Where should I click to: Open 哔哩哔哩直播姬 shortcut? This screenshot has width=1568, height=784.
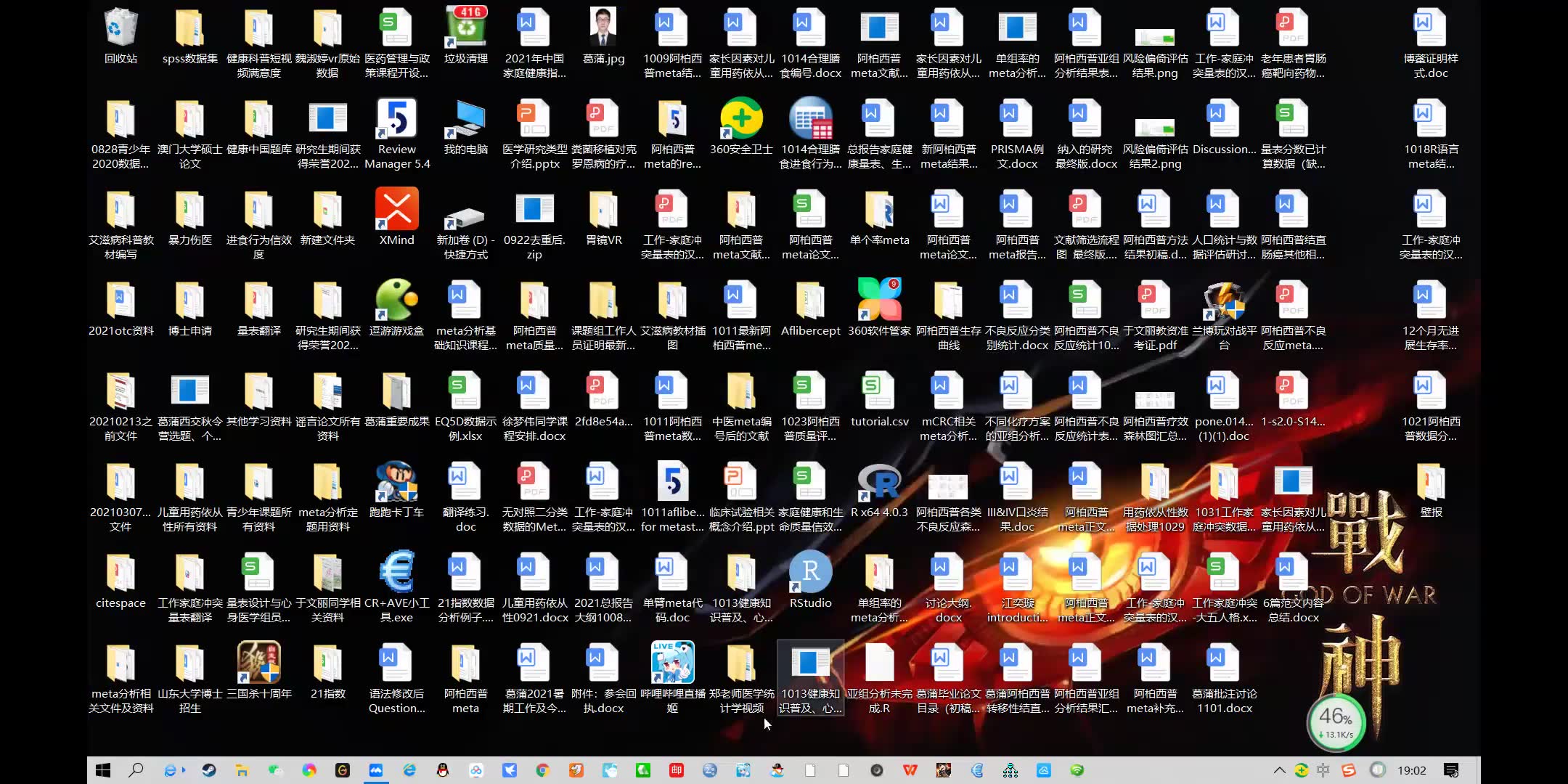pos(672,679)
